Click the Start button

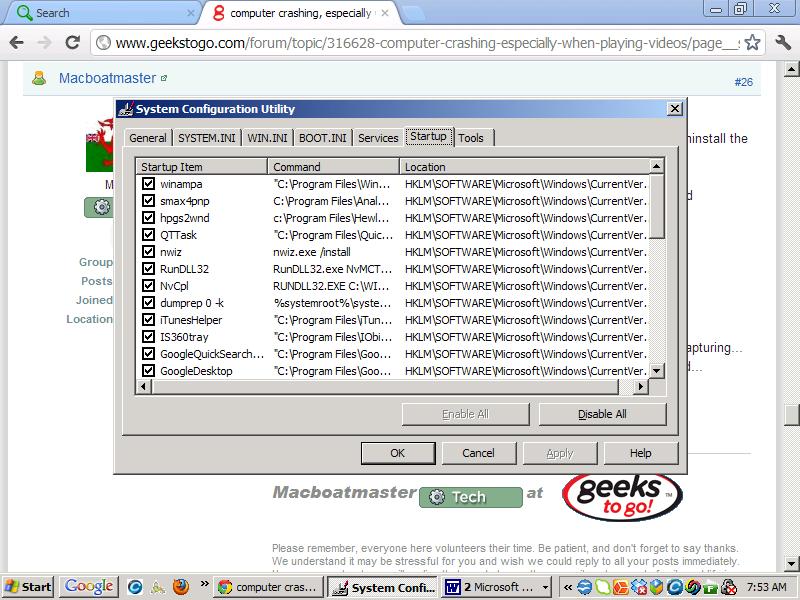29,587
